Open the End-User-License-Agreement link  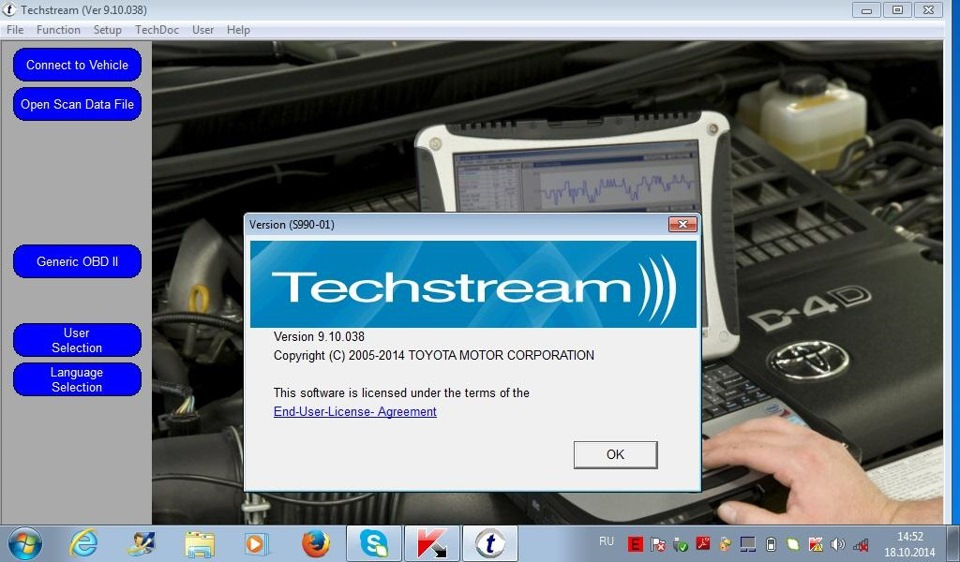point(355,411)
